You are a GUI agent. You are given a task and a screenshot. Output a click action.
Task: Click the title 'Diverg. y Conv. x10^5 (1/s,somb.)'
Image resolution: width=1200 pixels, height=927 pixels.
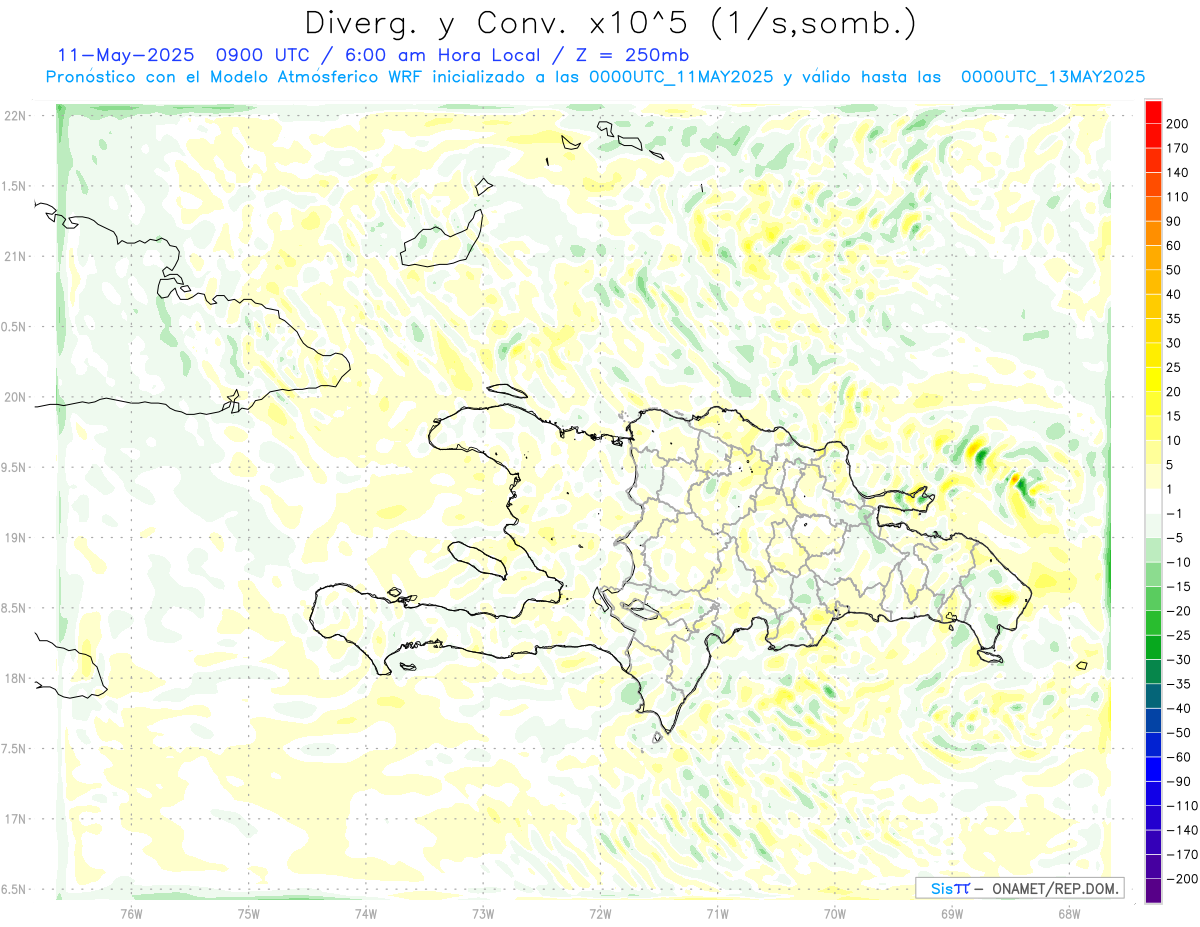[610, 23]
